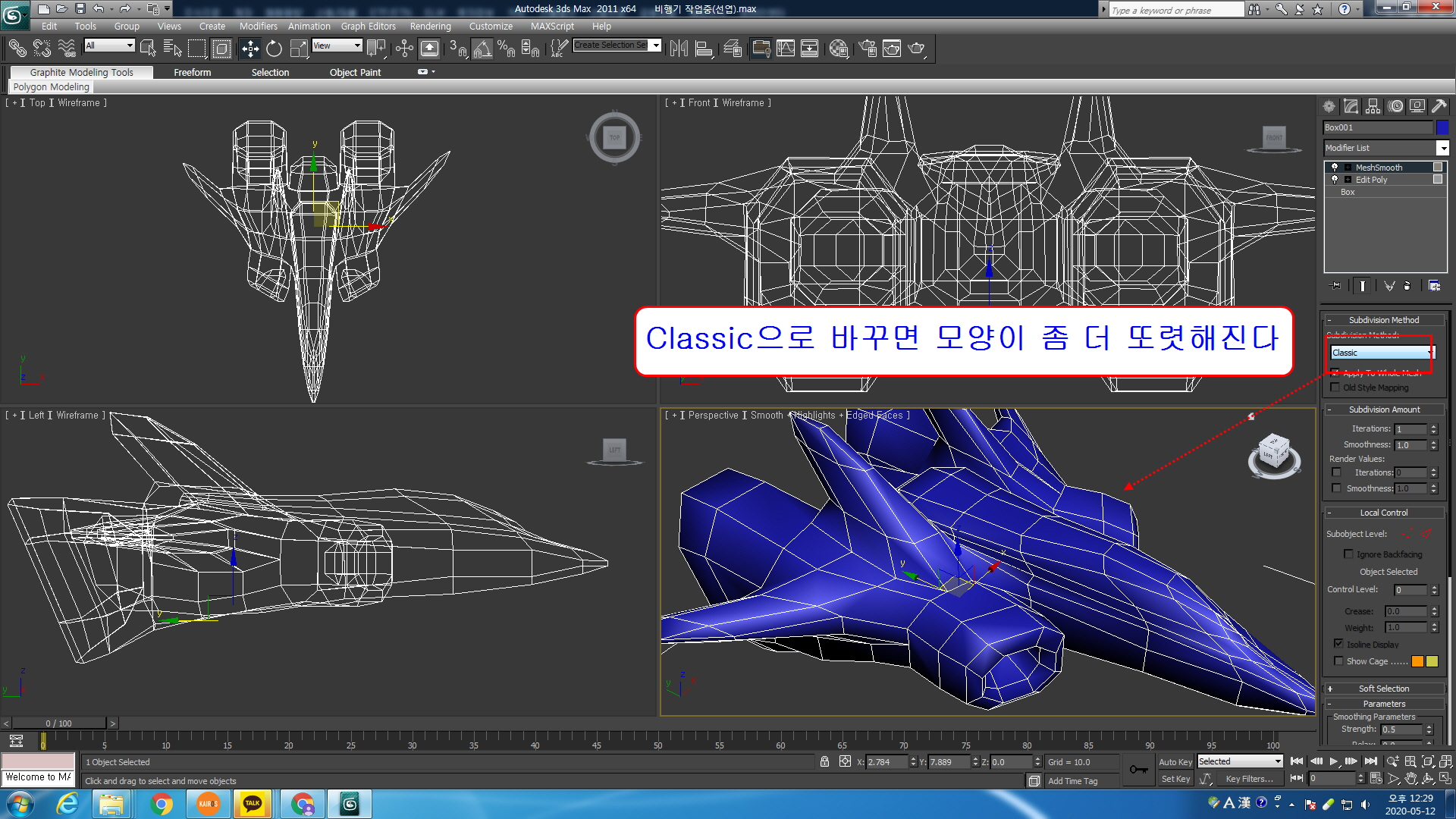The height and width of the screenshot is (819, 1456).
Task: Select the Rotate tool in toolbar
Action: (x=274, y=49)
